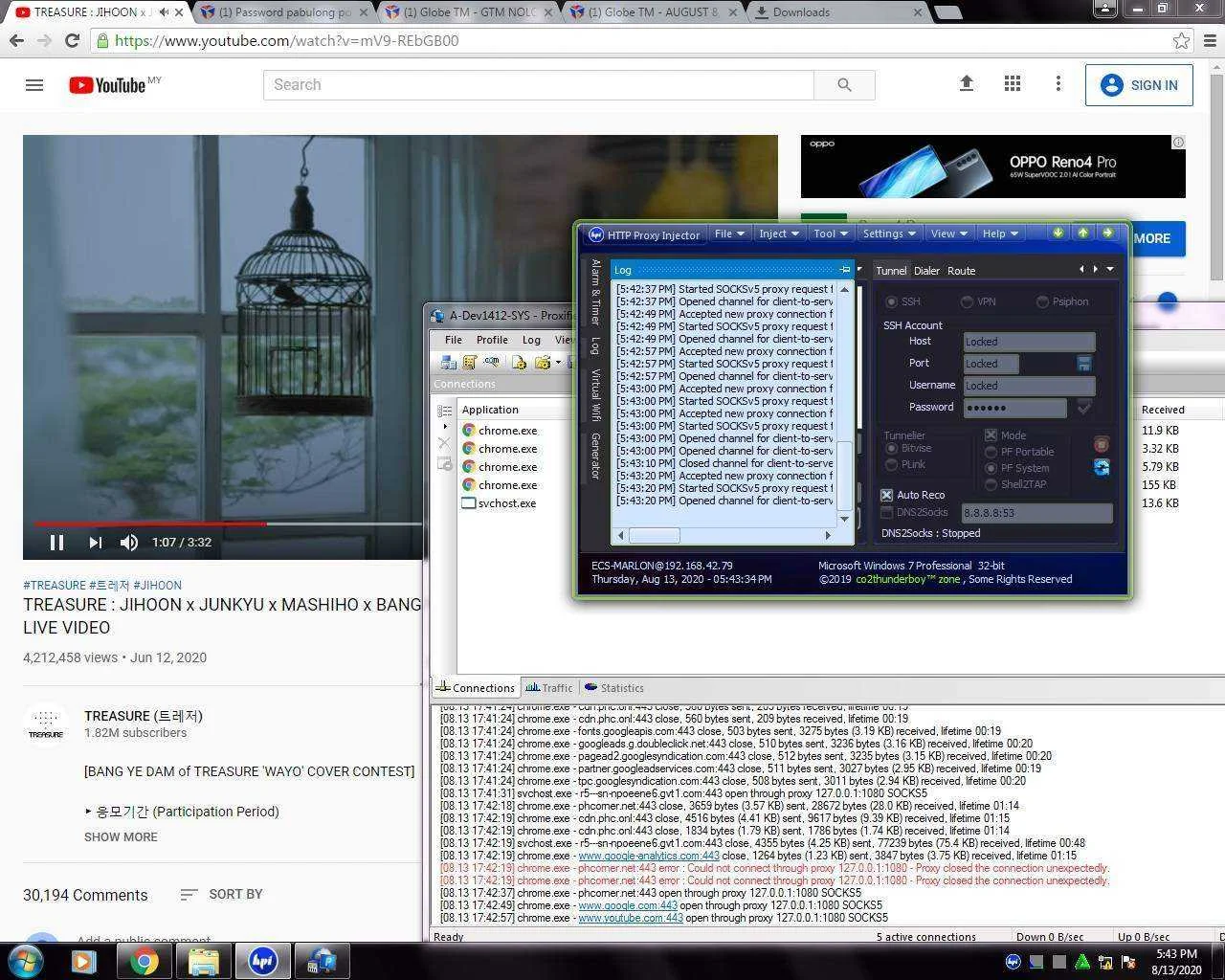This screenshot has width=1225, height=980.
Task: Open Proxy Servers icon in Proxifier toolbar
Action: click(x=448, y=362)
